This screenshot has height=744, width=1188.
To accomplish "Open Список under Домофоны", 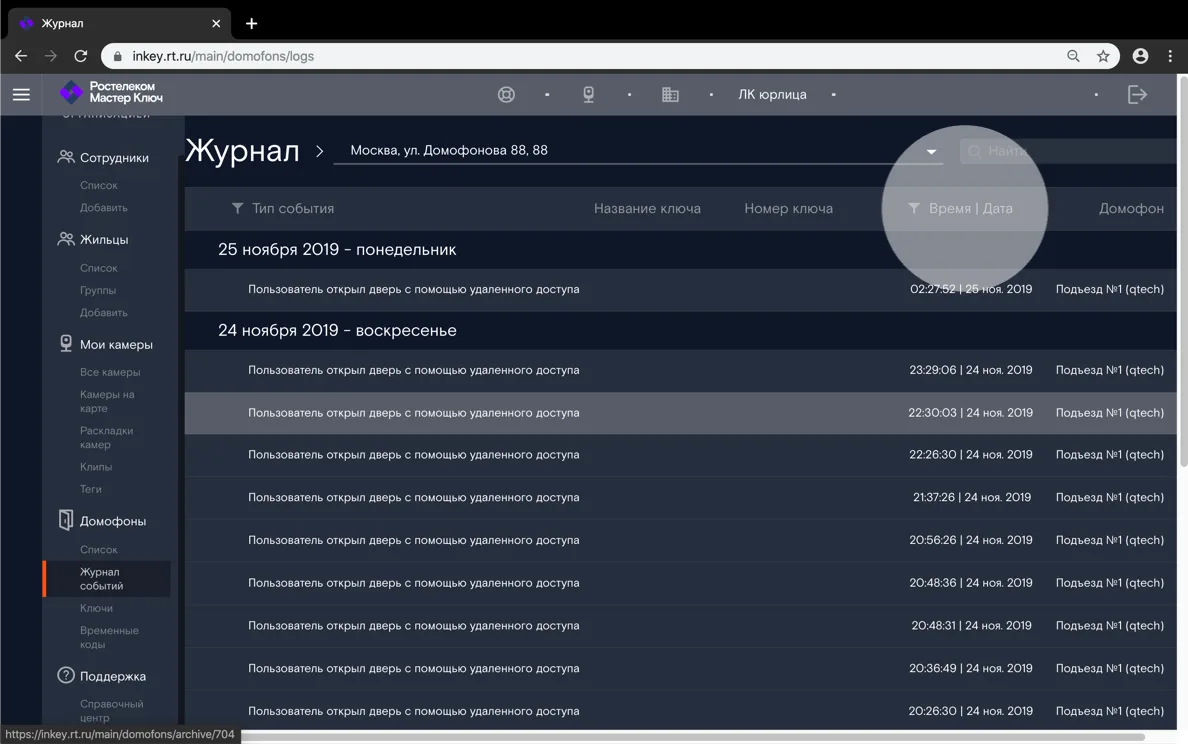I will [x=98, y=549].
